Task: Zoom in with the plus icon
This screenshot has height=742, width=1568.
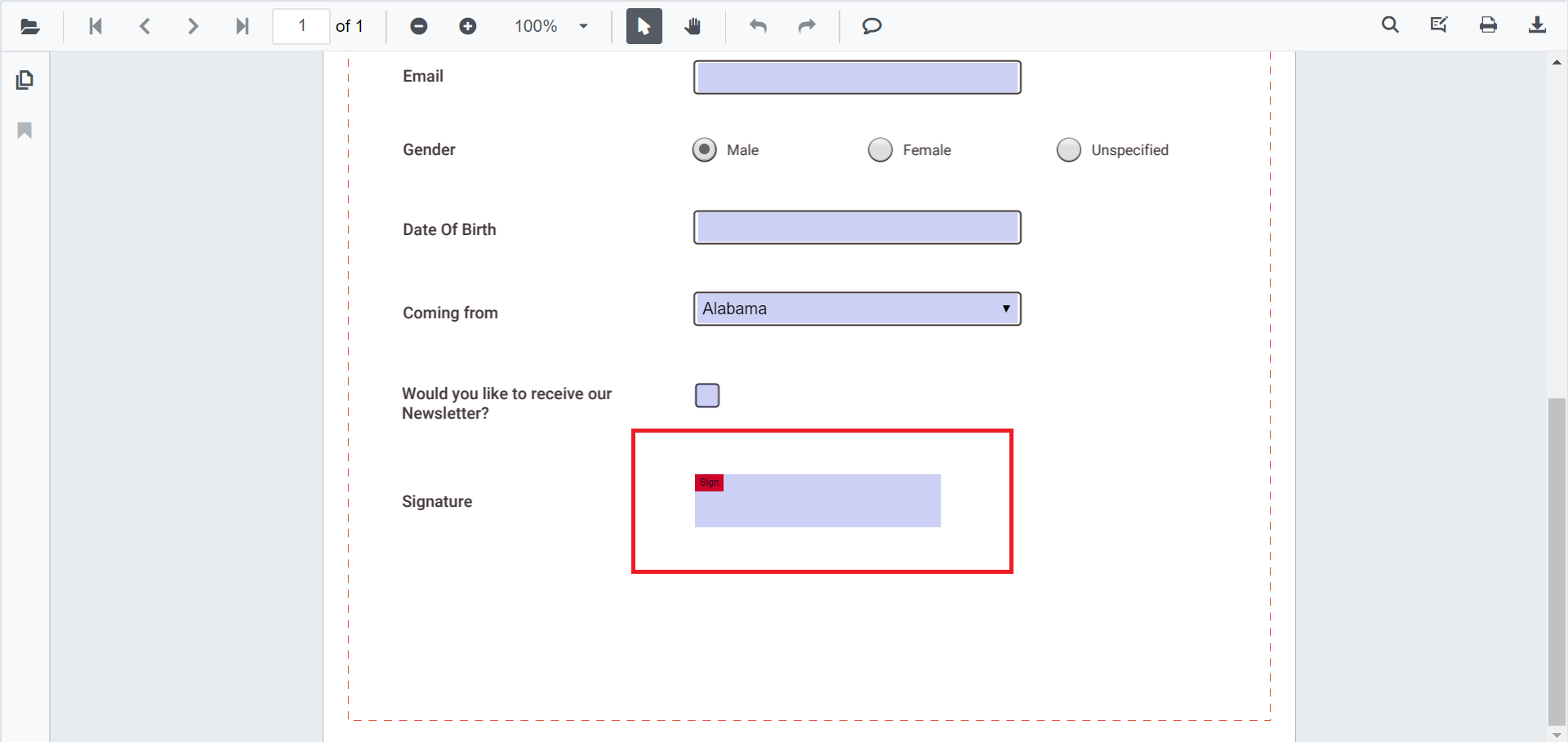Action: tap(468, 26)
